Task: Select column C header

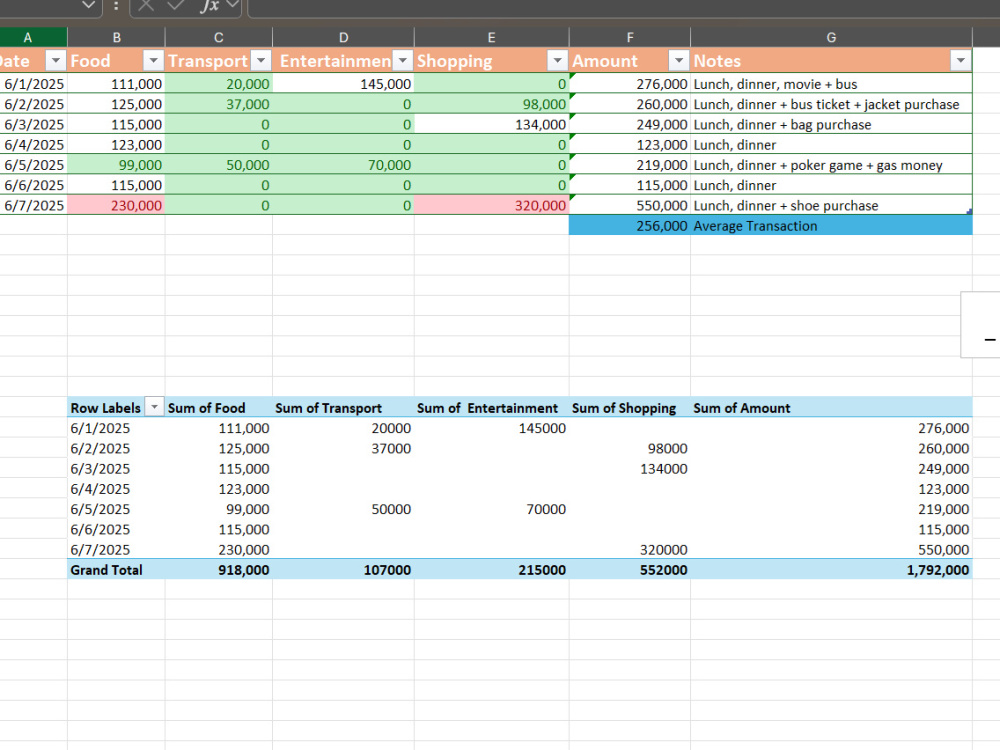Action: pyautogui.click(x=219, y=38)
